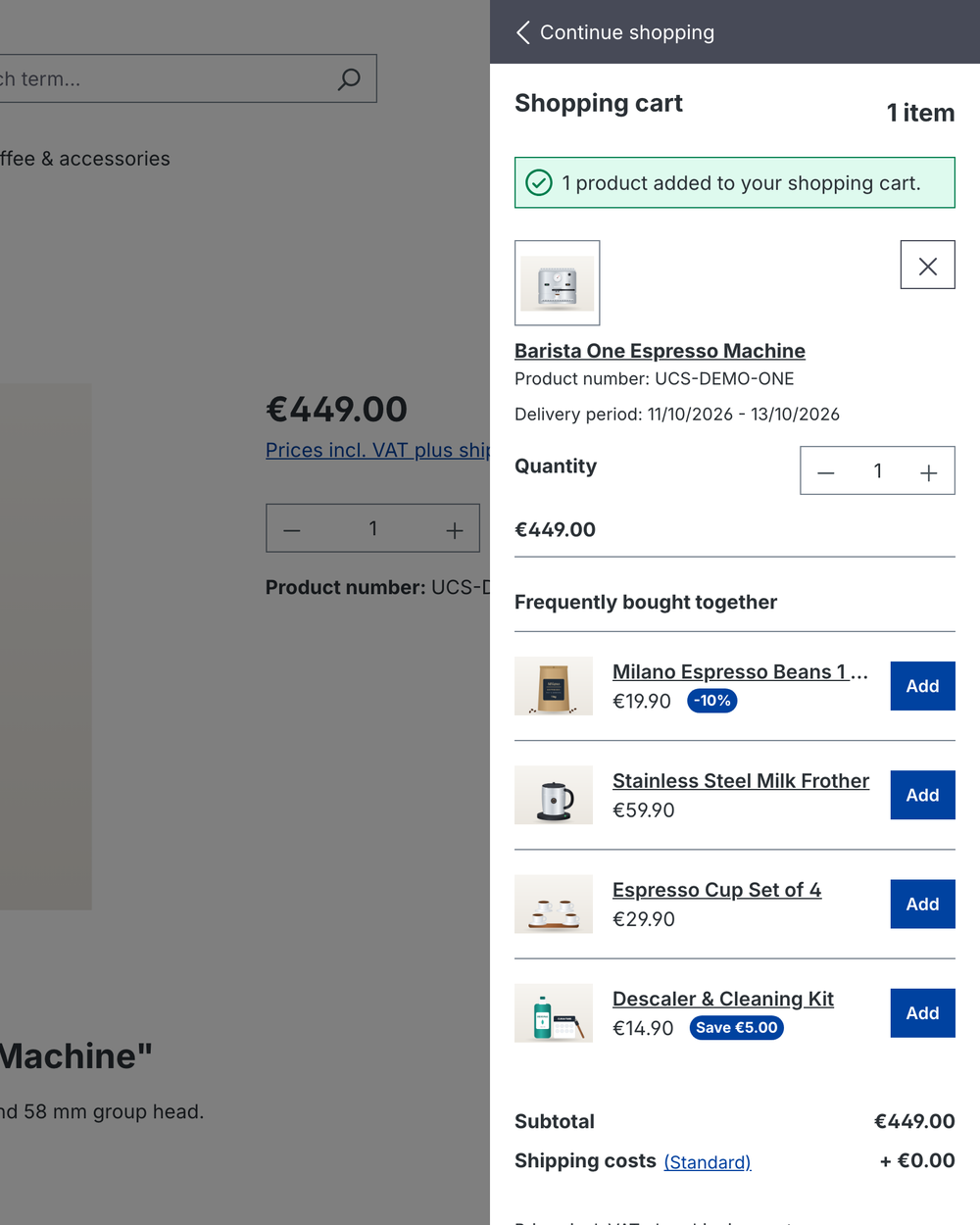Open Barista One Espresso Machine link
The height and width of the screenshot is (1225, 980).
click(660, 351)
